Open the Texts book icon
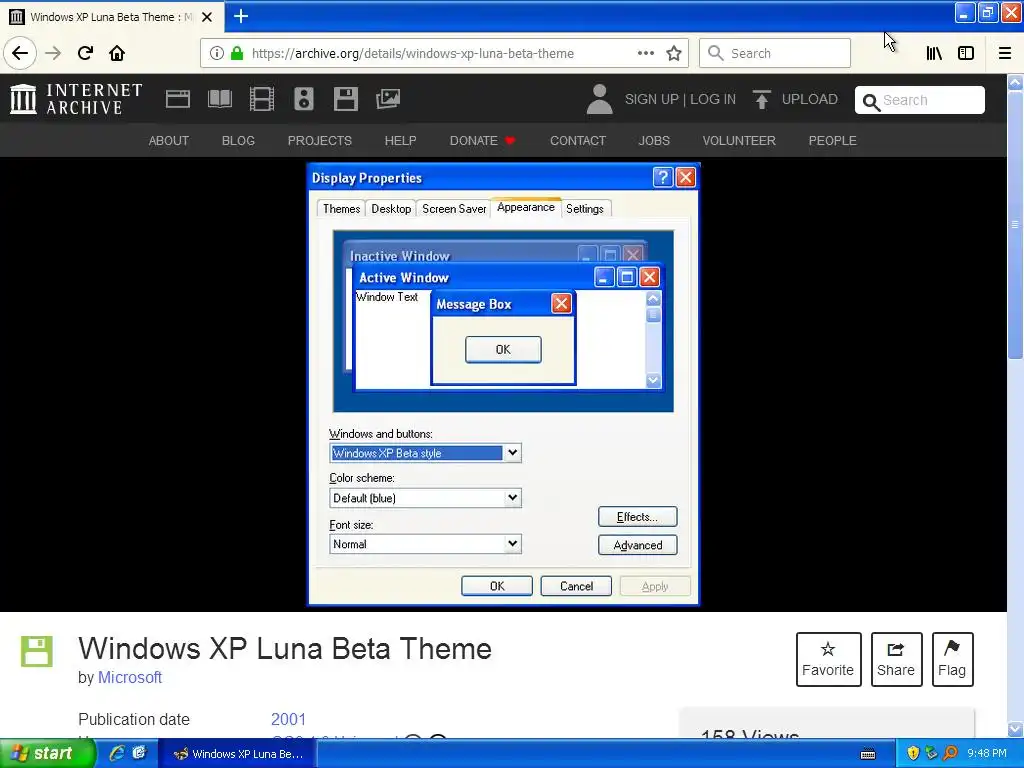 220,99
